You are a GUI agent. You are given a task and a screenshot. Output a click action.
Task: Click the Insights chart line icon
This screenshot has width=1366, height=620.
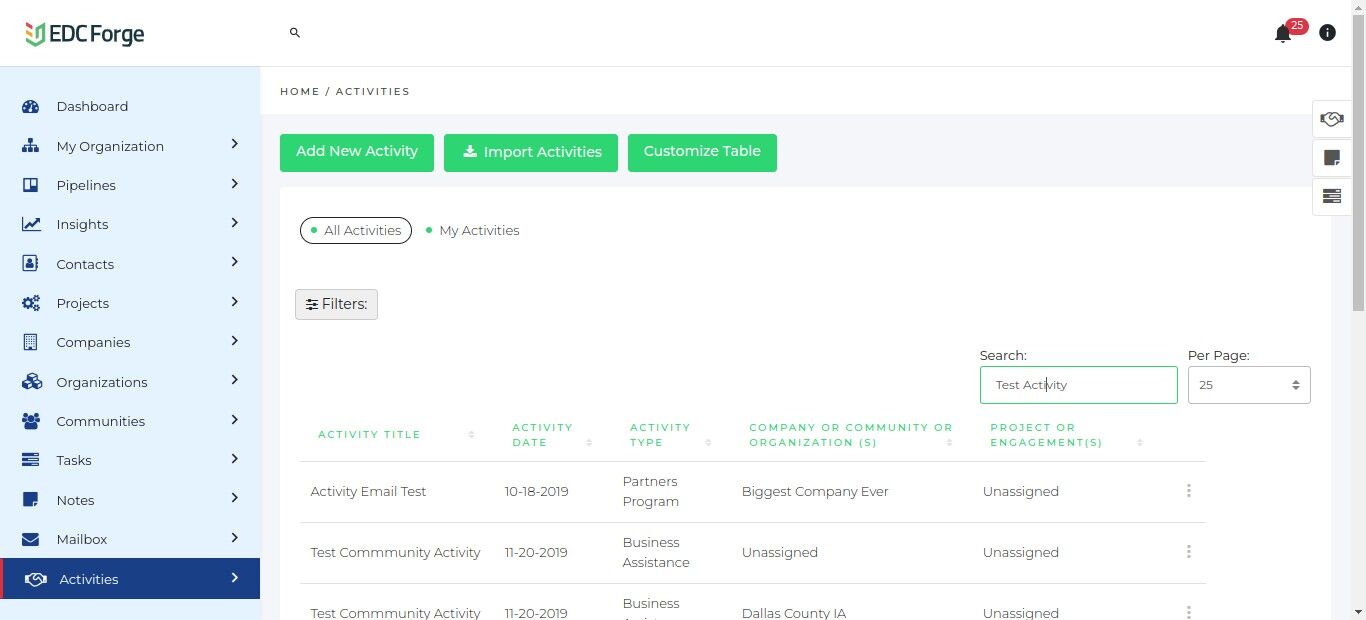(31, 224)
